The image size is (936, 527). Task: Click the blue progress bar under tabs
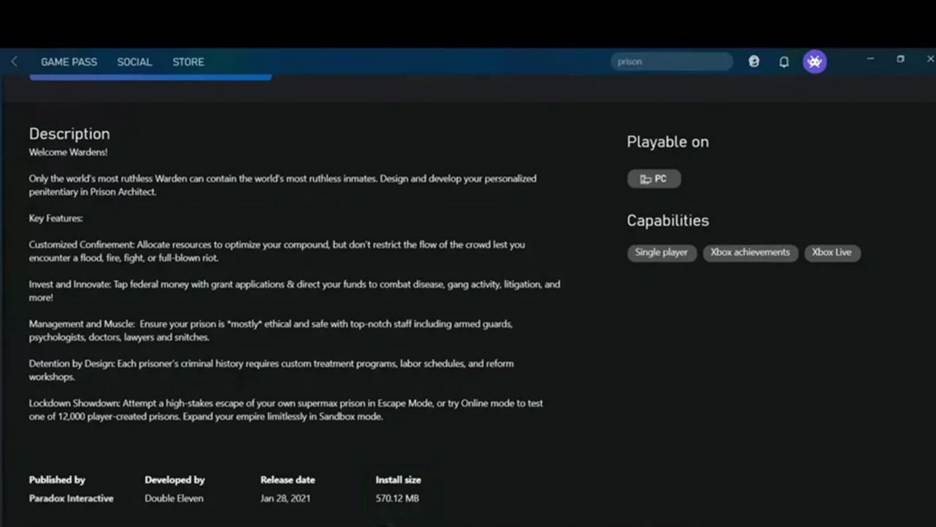(x=150, y=77)
